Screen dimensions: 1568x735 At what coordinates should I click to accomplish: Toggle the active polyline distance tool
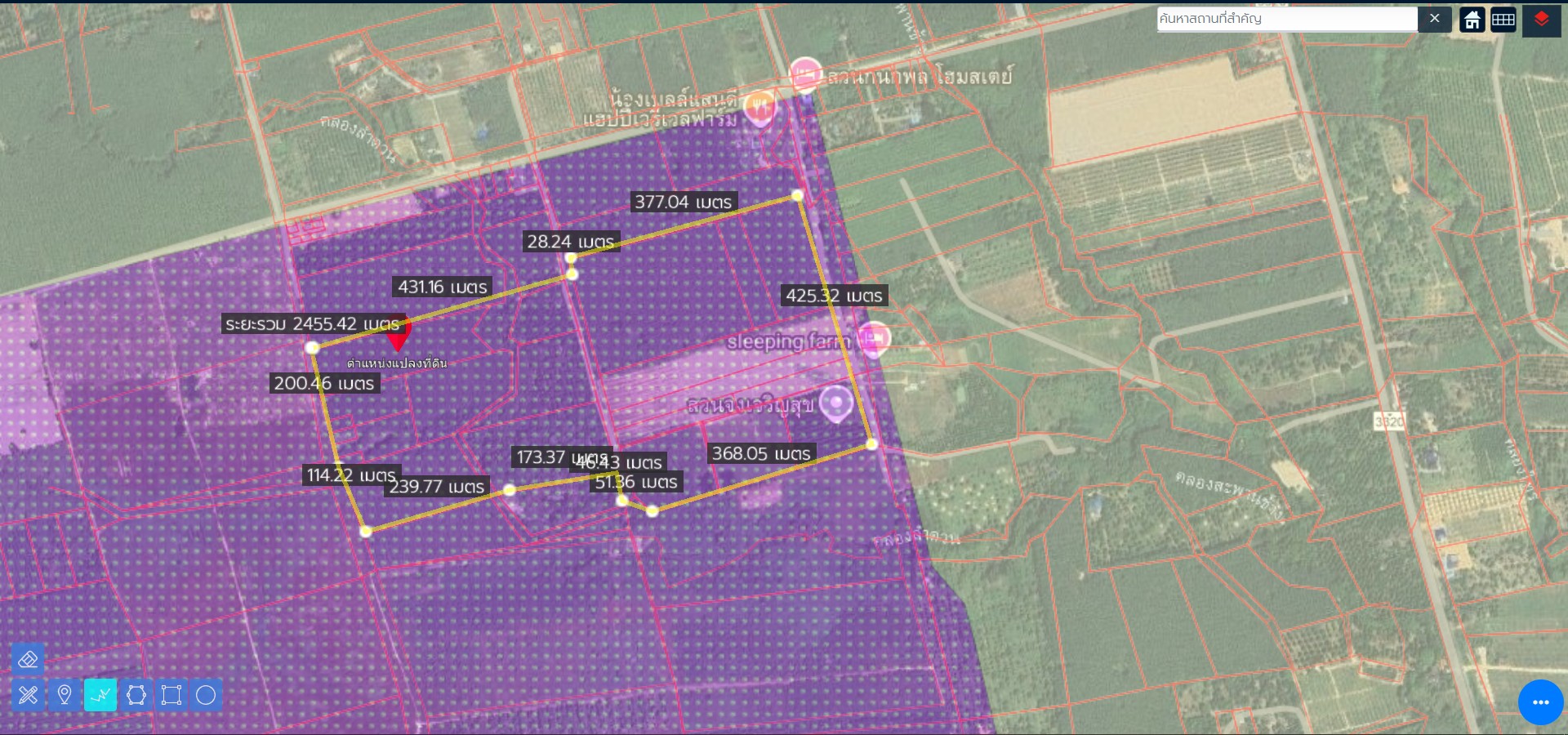pyautogui.click(x=100, y=695)
